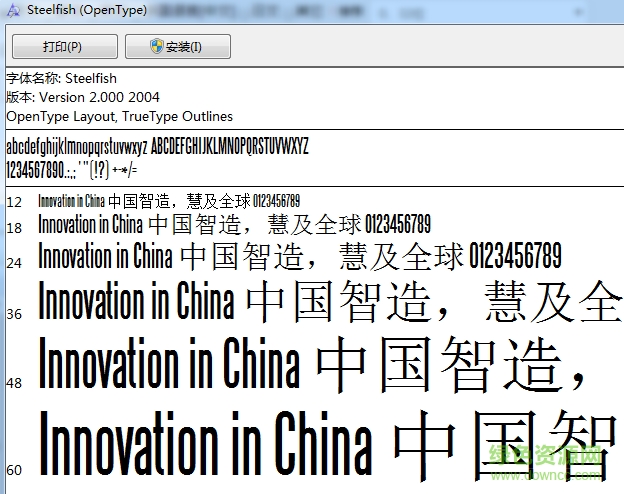624x494 pixels.
Task: Select the OpenType Layout, TrueType Outlines line
Action: point(119,116)
